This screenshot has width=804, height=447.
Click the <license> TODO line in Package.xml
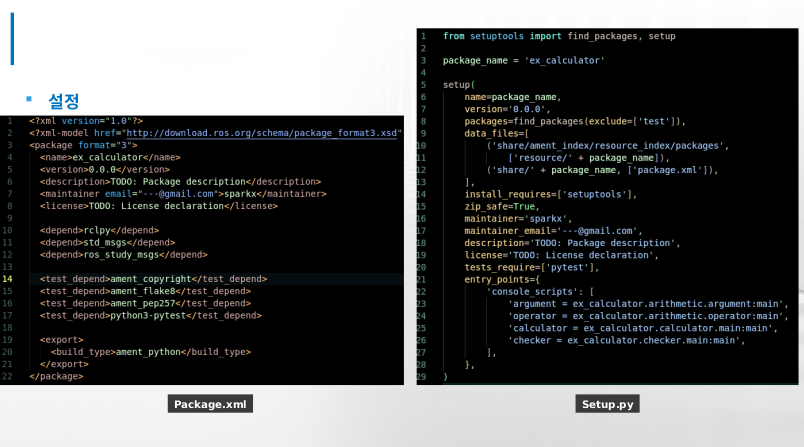coord(159,206)
